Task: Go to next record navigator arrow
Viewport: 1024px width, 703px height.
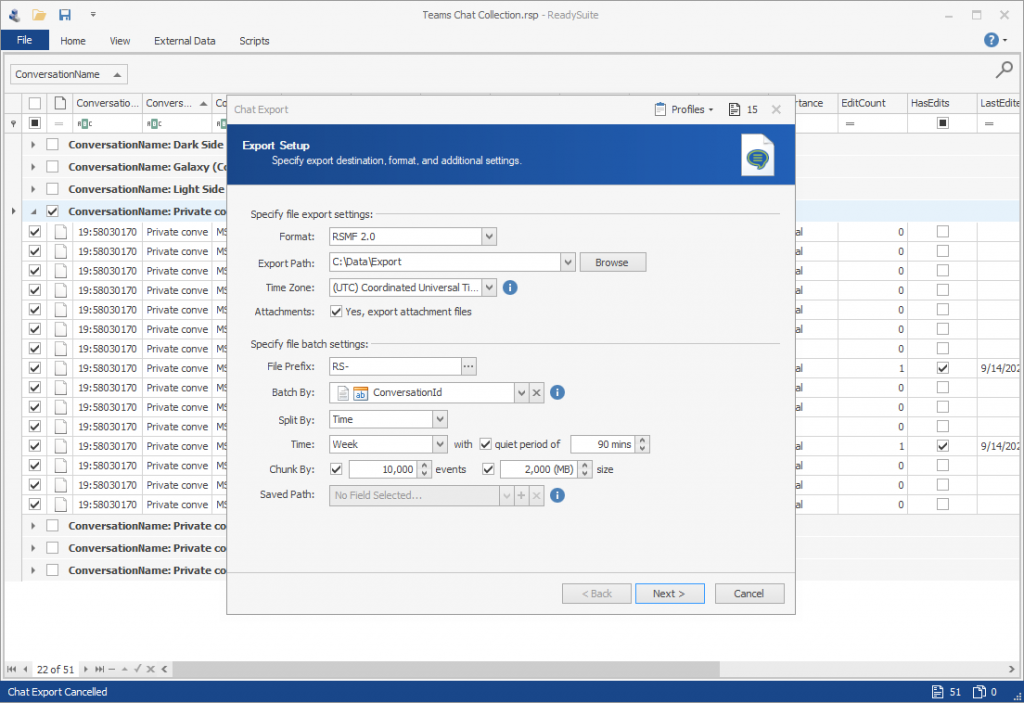Action: [x=86, y=669]
